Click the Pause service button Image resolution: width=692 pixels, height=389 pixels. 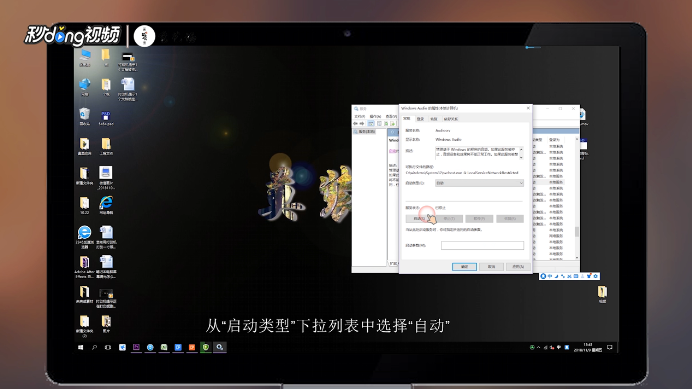pos(479,219)
